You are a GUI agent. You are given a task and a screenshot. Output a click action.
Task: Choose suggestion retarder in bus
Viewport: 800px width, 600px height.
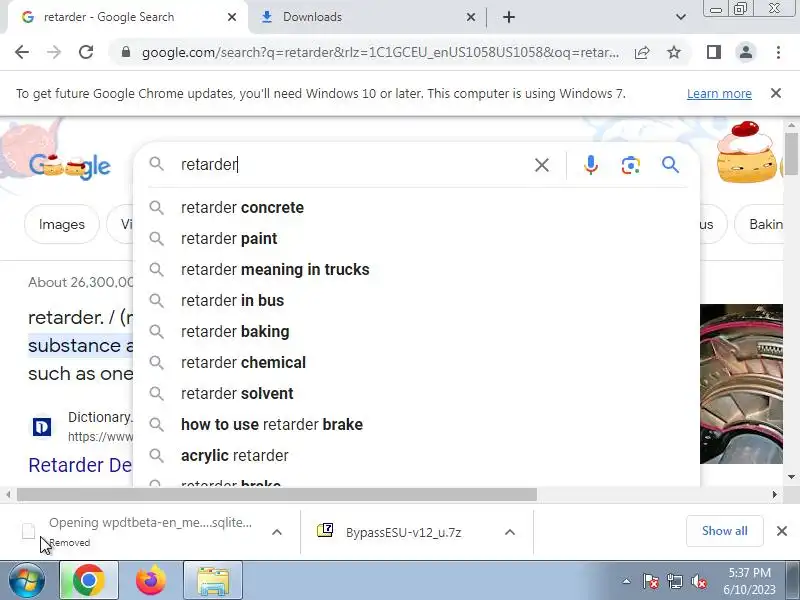pyautogui.click(x=416, y=301)
